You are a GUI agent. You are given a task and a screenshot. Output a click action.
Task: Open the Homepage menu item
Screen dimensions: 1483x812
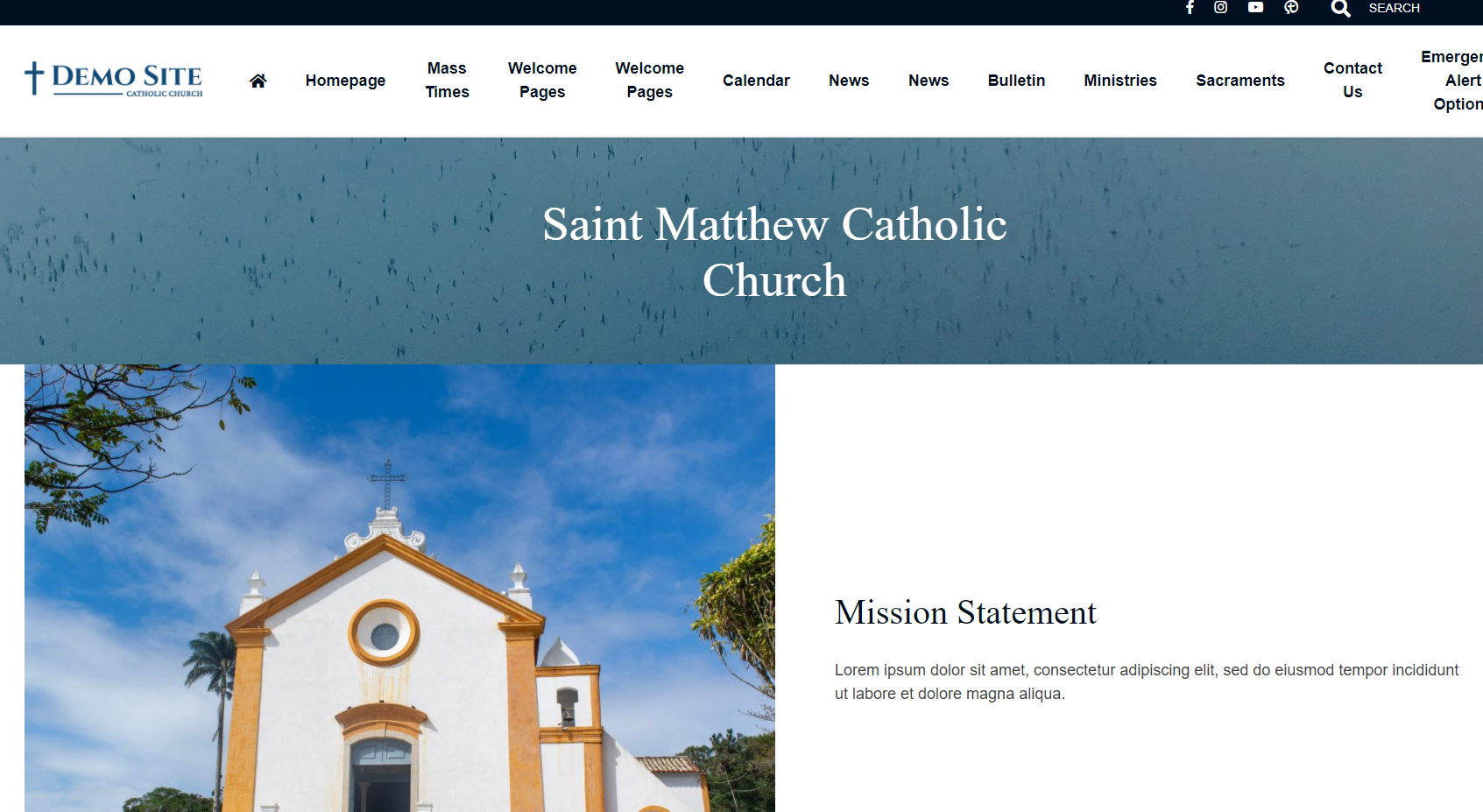point(345,81)
